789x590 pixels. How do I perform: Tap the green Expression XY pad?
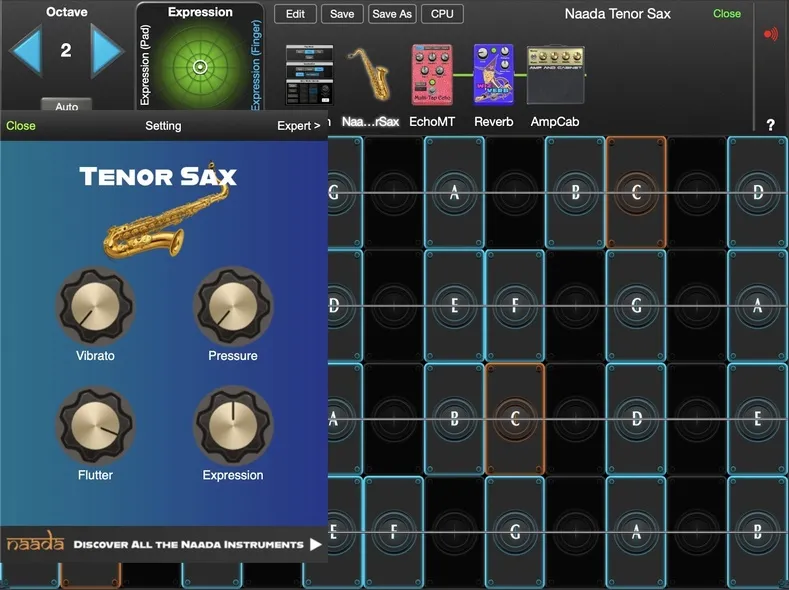pos(200,66)
